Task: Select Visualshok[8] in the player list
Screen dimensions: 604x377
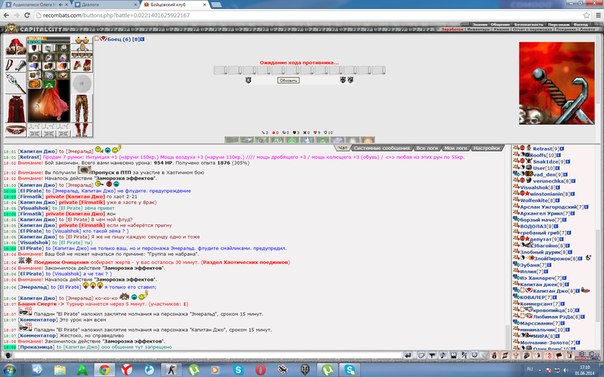Action: click(537, 187)
